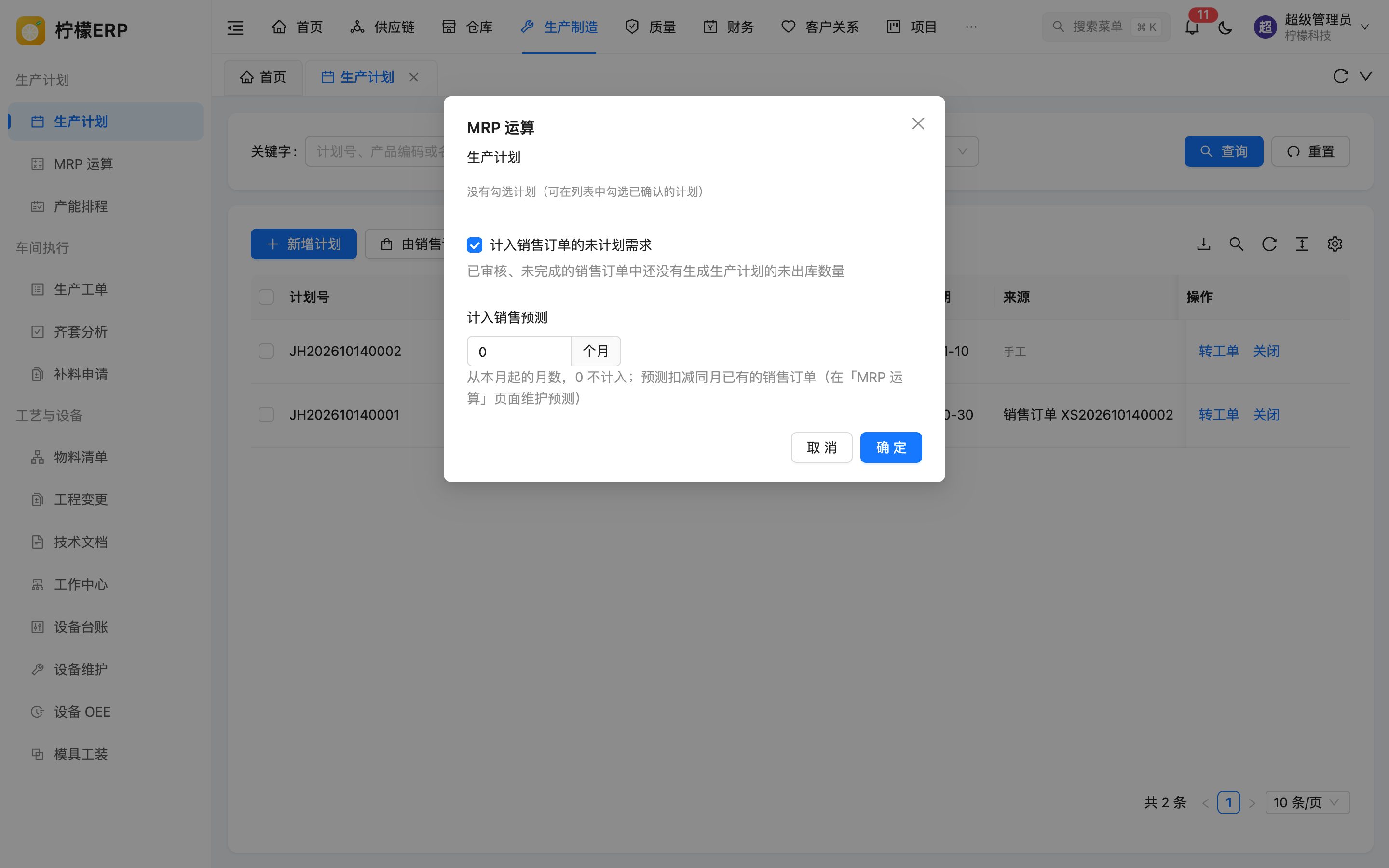Open 质量 top menu
Screen dimensions: 1389x868
[x=650, y=27]
